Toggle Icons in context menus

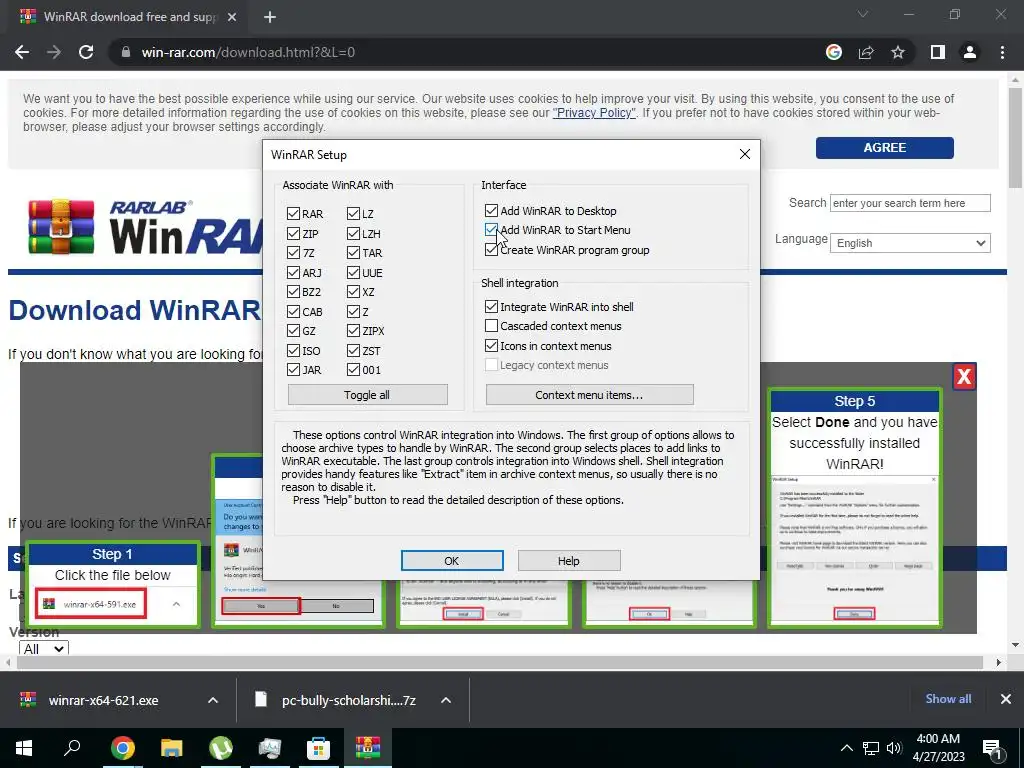pos(491,345)
